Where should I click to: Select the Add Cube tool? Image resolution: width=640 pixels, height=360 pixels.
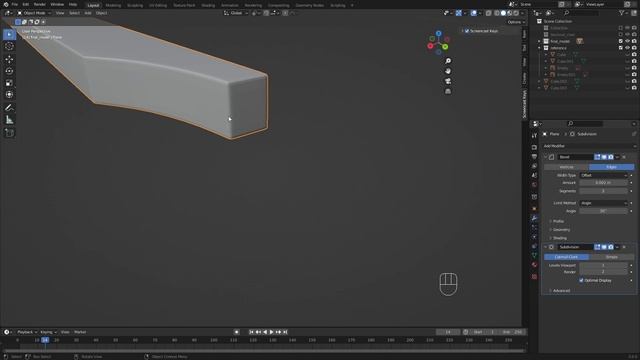pos(9,133)
